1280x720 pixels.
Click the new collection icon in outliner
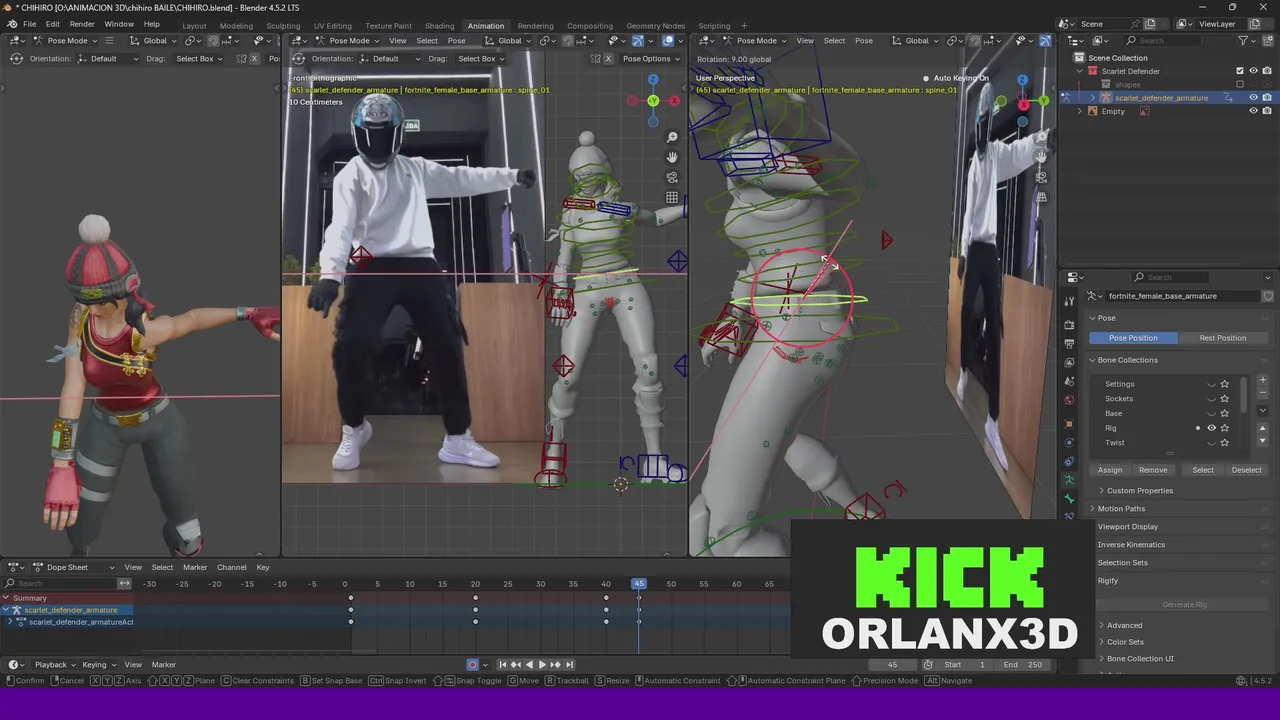pyautogui.click(x=1268, y=40)
